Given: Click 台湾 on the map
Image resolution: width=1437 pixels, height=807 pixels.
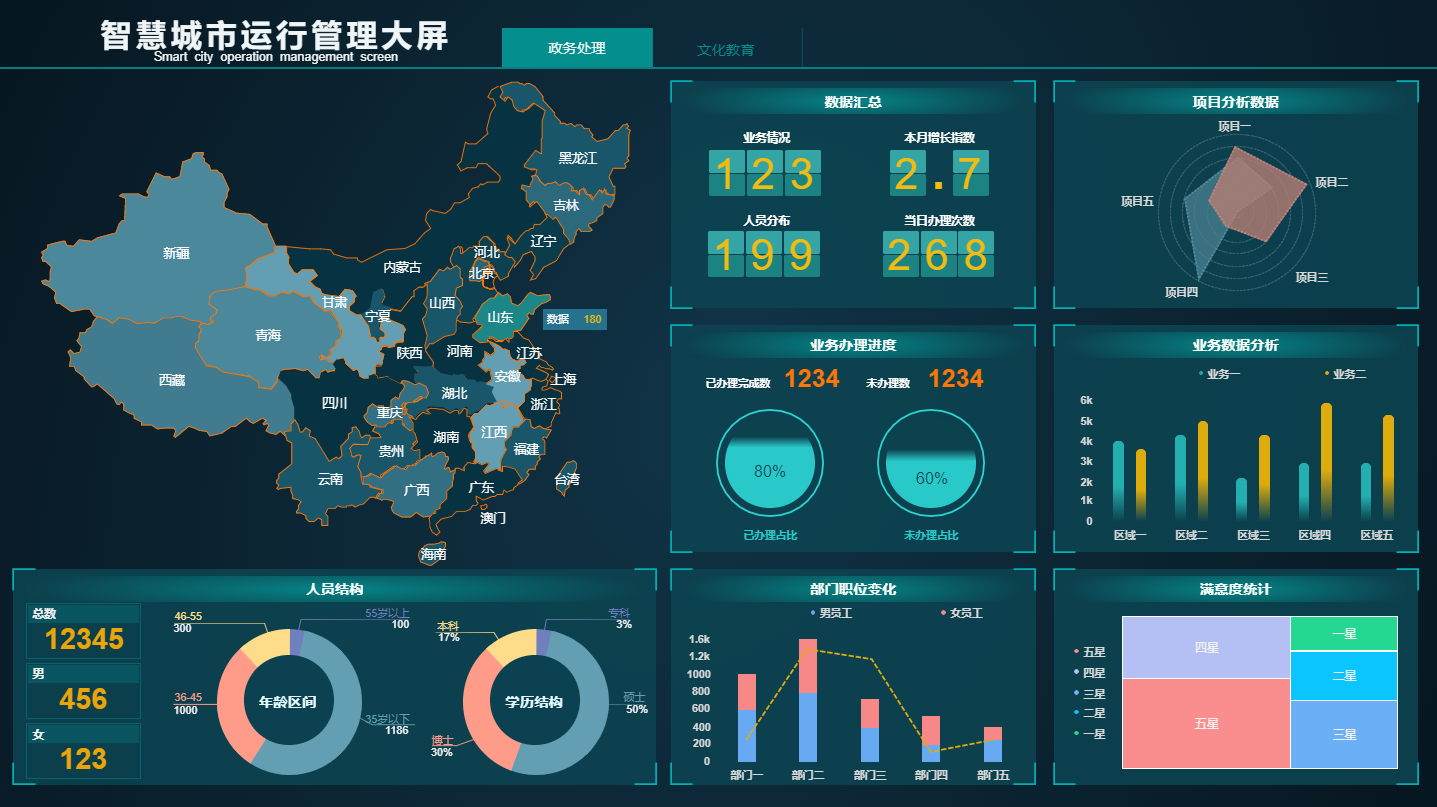Looking at the screenshot, I should pyautogui.click(x=567, y=479).
